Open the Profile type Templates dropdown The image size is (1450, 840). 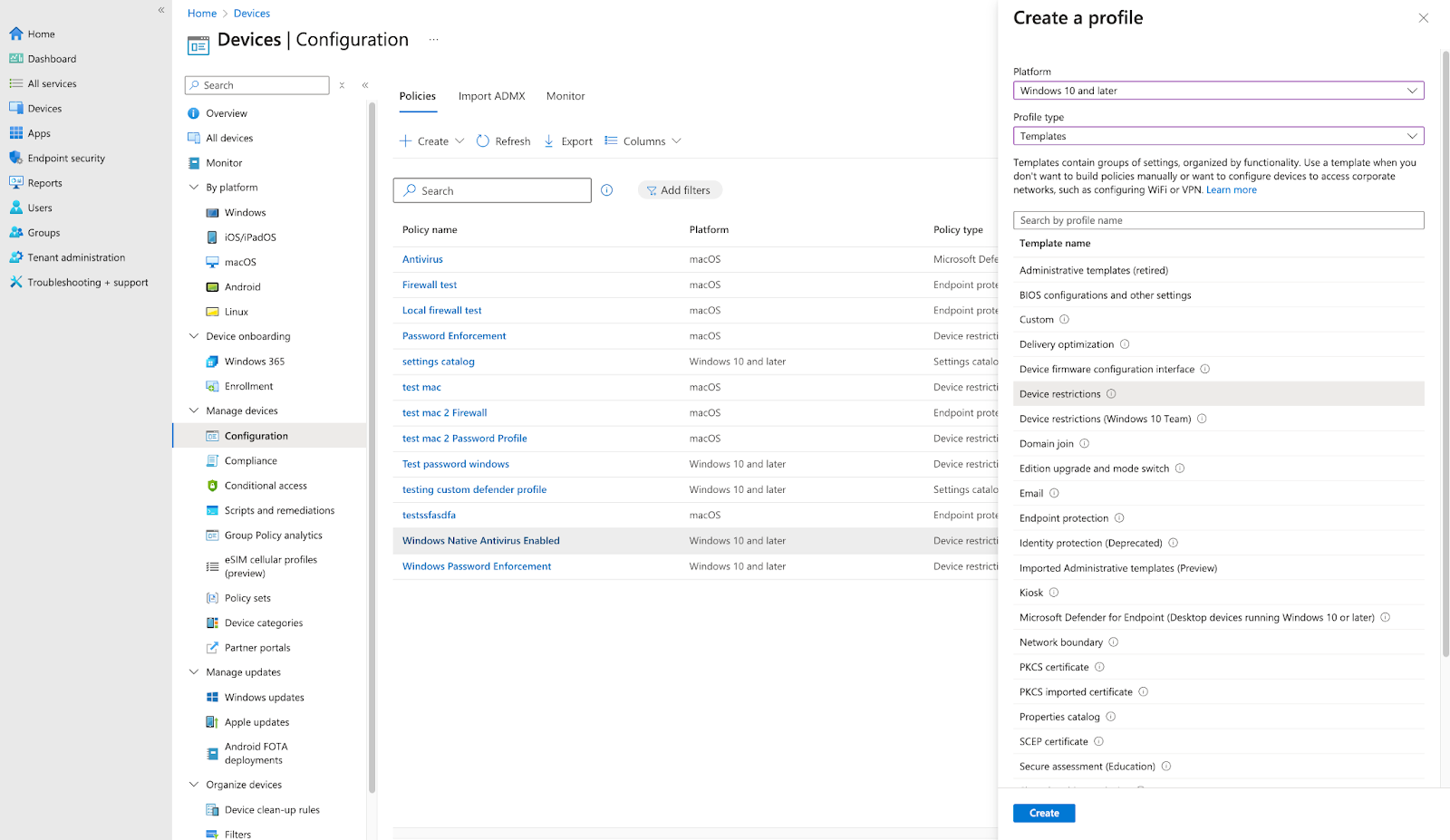click(1218, 136)
